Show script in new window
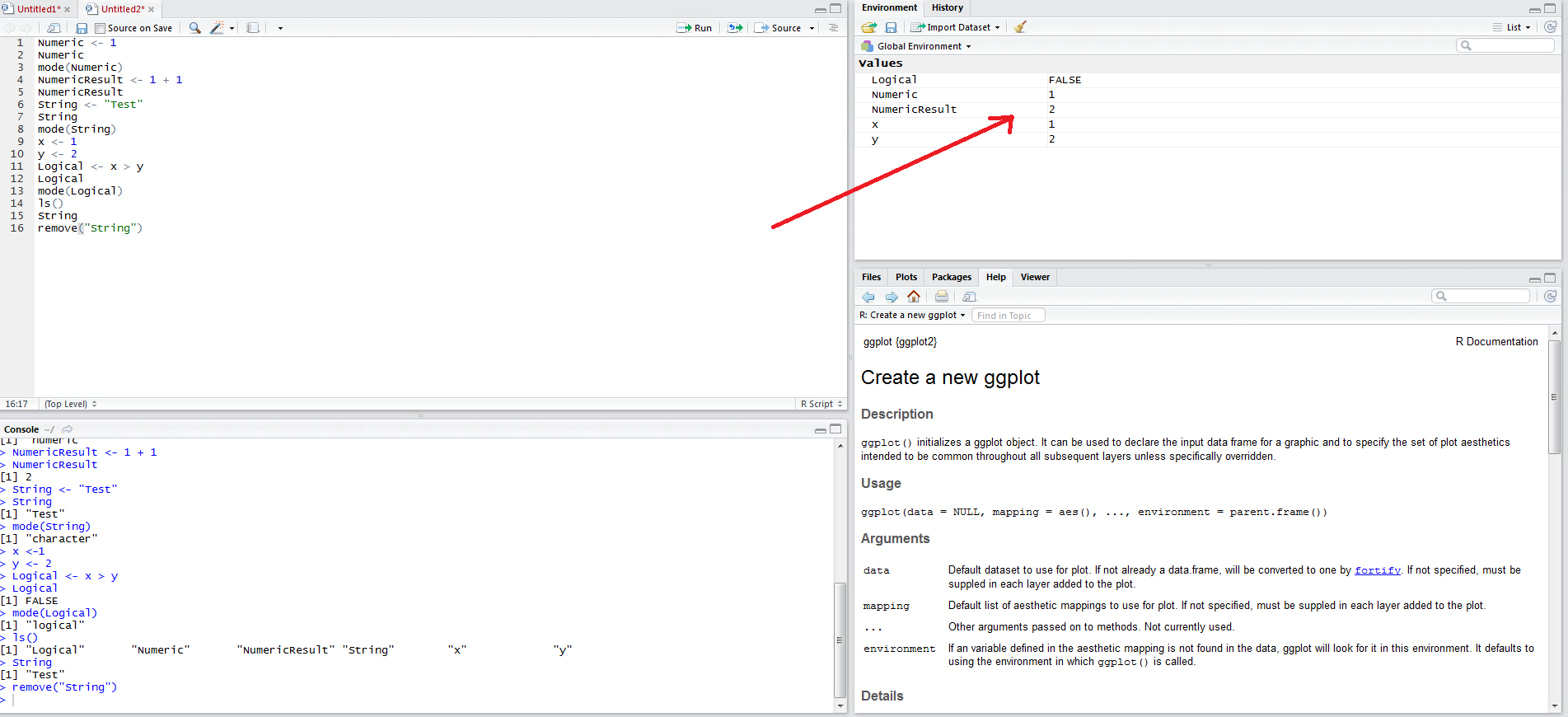This screenshot has height=717, width=1568. 54,28
